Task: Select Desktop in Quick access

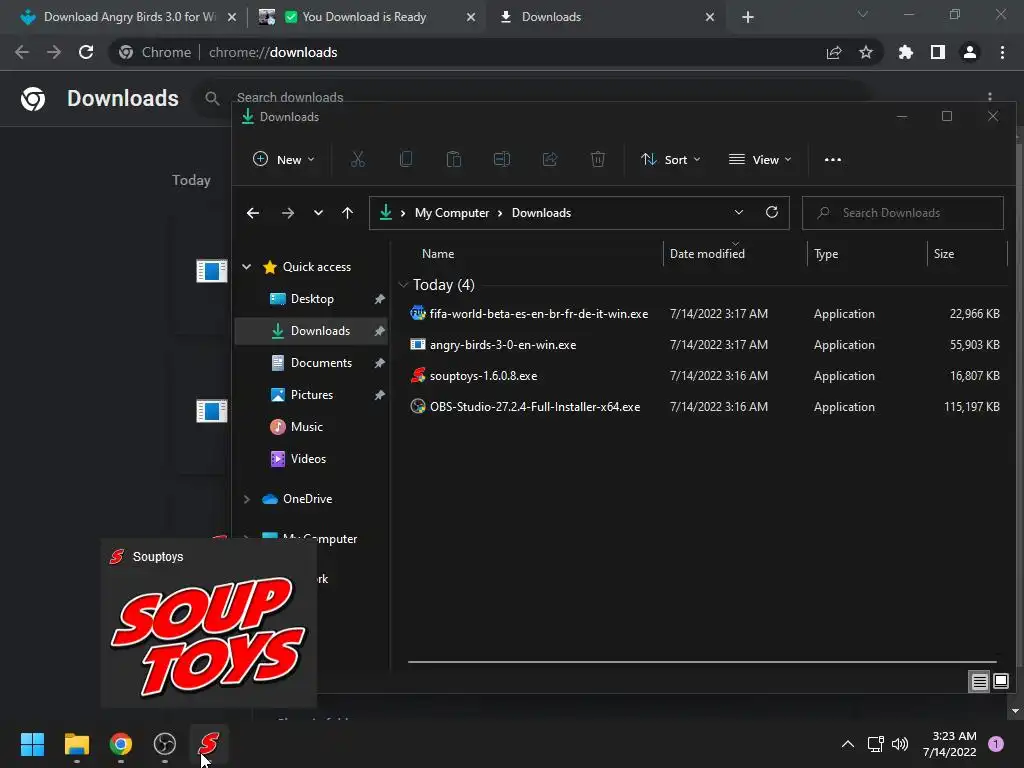Action: click(x=312, y=298)
